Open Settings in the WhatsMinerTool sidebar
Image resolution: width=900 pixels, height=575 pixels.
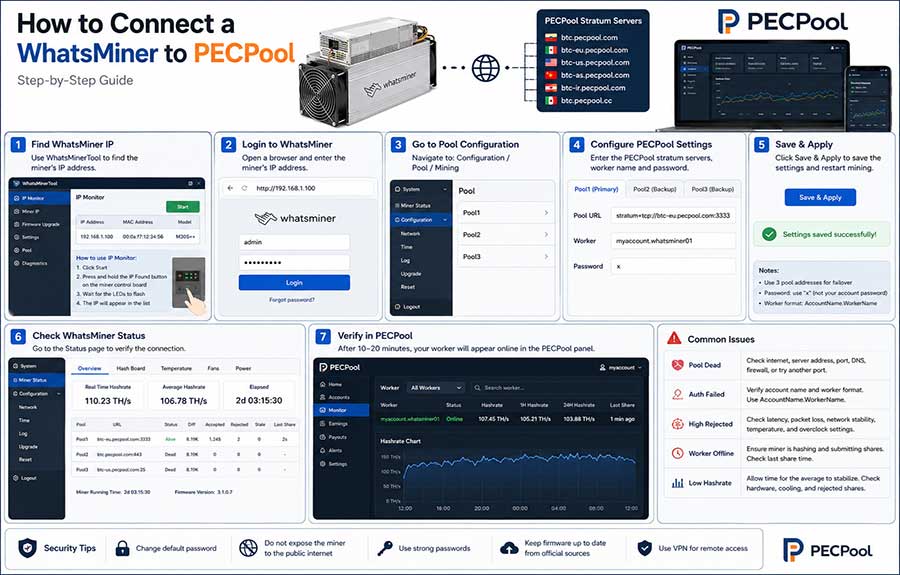(x=26, y=237)
